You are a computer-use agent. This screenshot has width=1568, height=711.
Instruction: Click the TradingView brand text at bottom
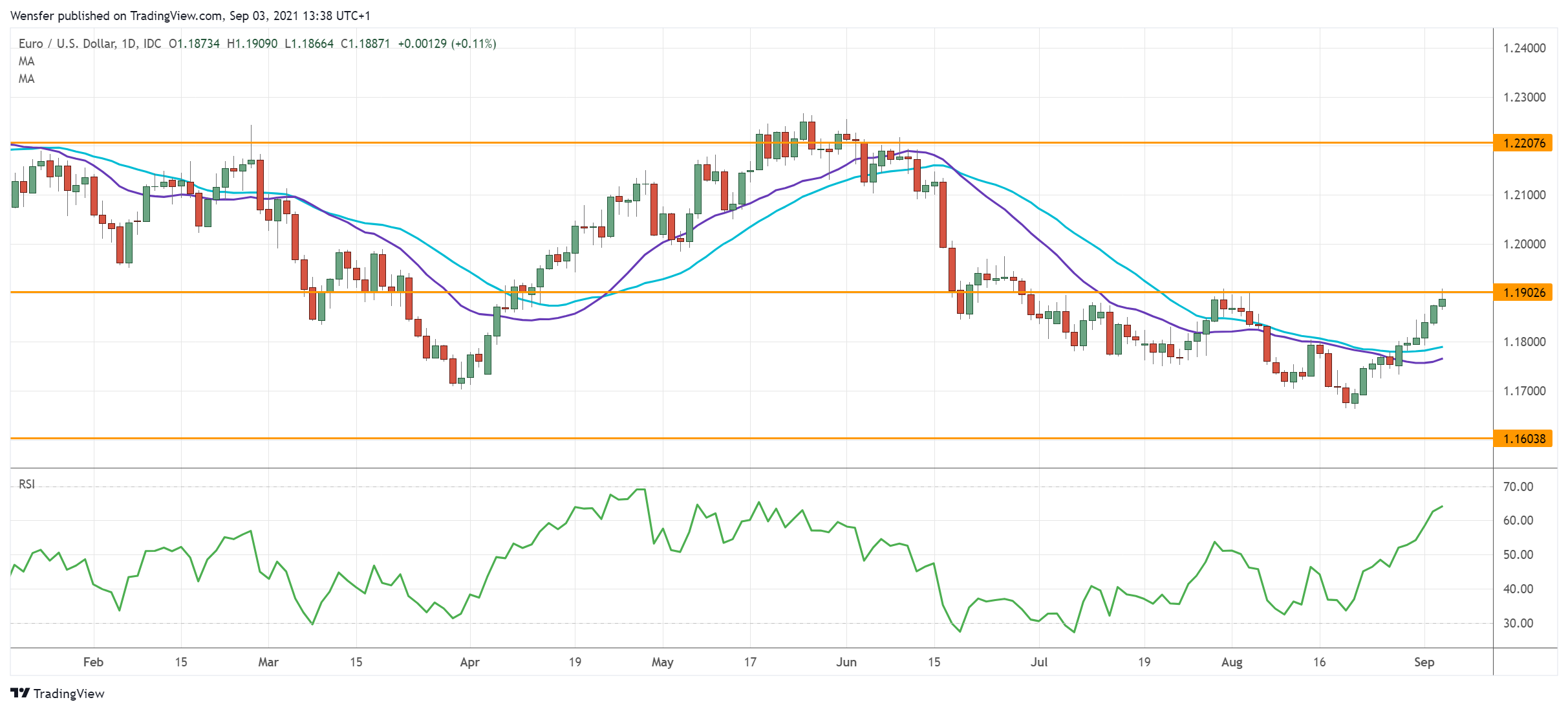click(x=69, y=694)
